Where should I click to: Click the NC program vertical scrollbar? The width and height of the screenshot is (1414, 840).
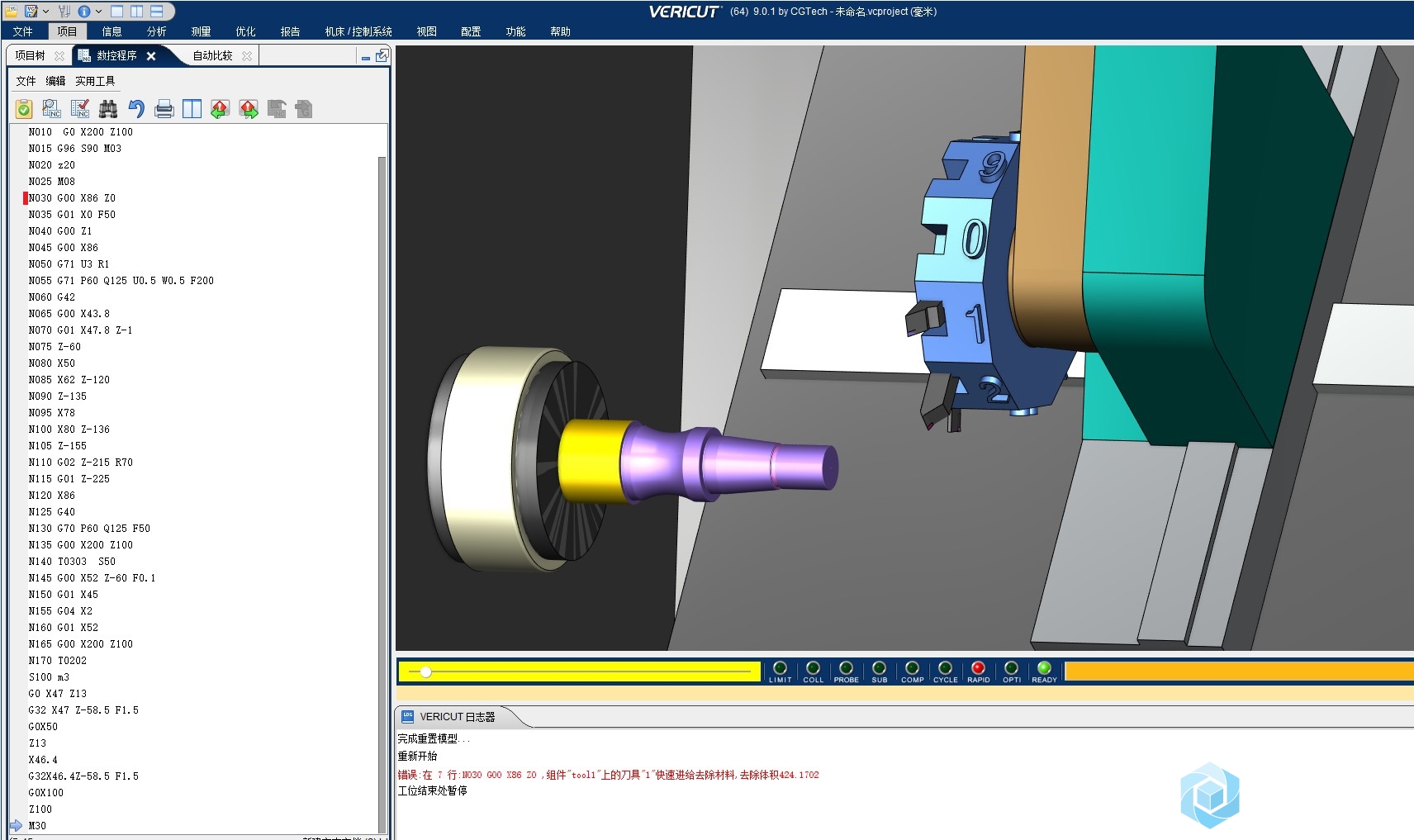pyautogui.click(x=382, y=494)
